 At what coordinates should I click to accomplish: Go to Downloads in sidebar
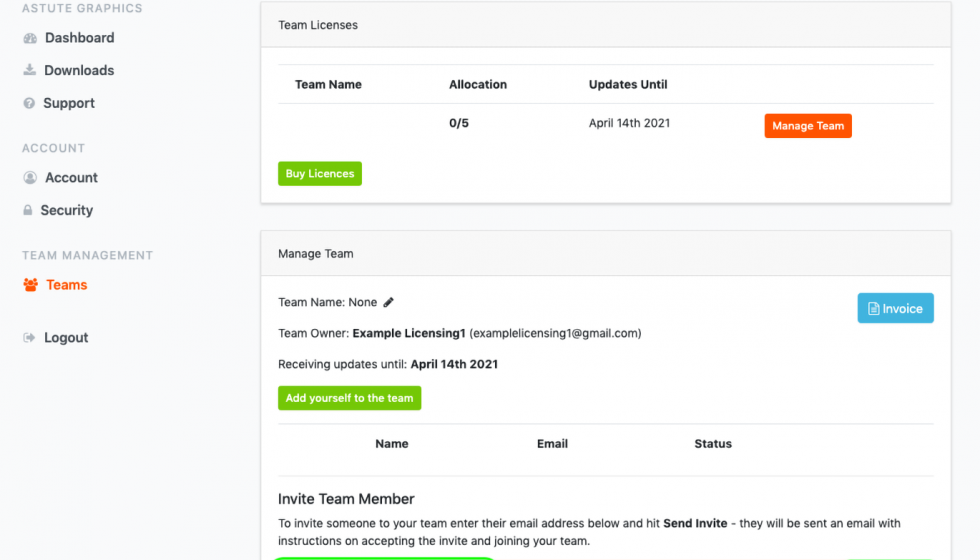(x=79, y=70)
